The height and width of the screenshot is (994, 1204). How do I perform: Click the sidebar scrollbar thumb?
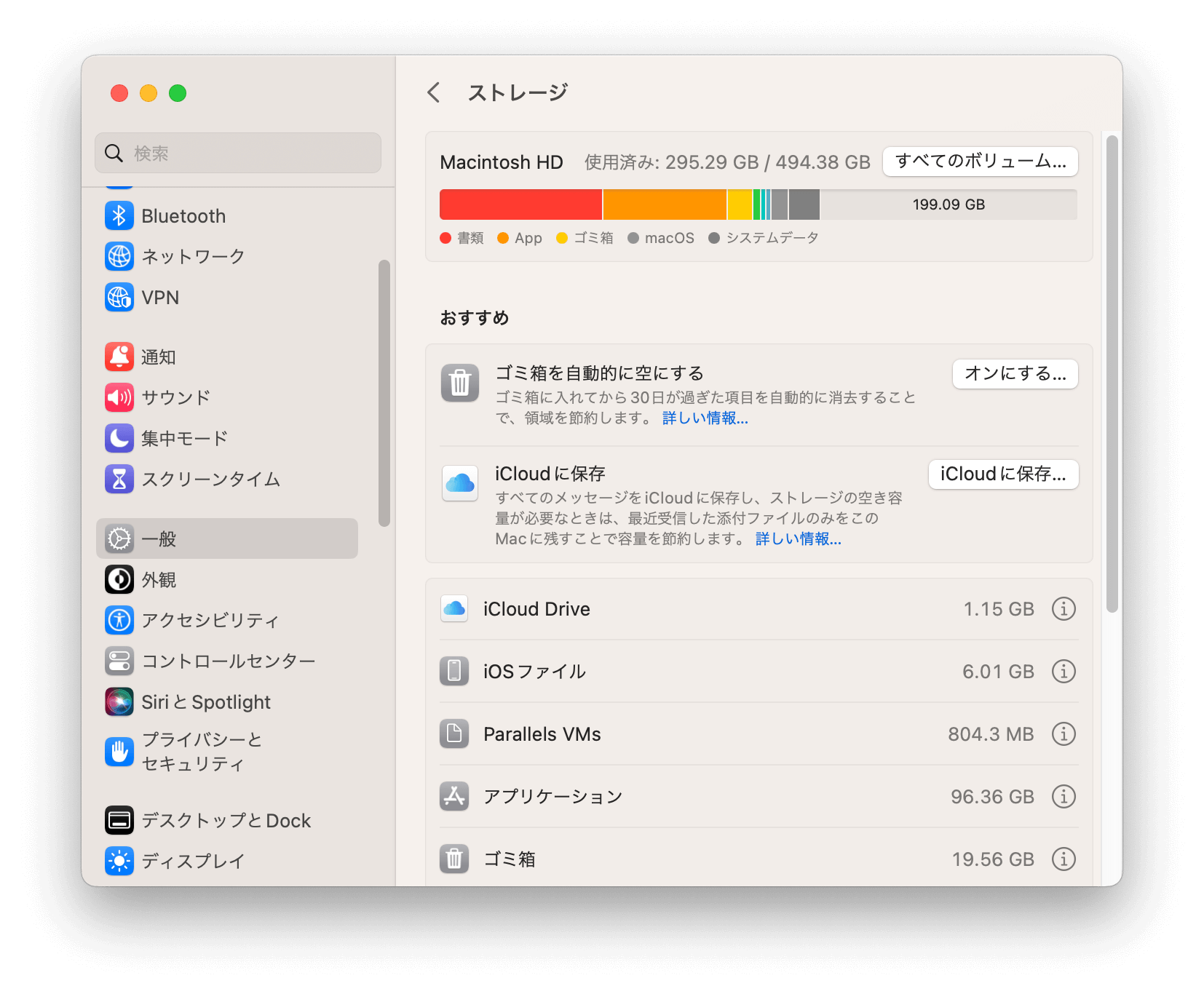coord(384,393)
